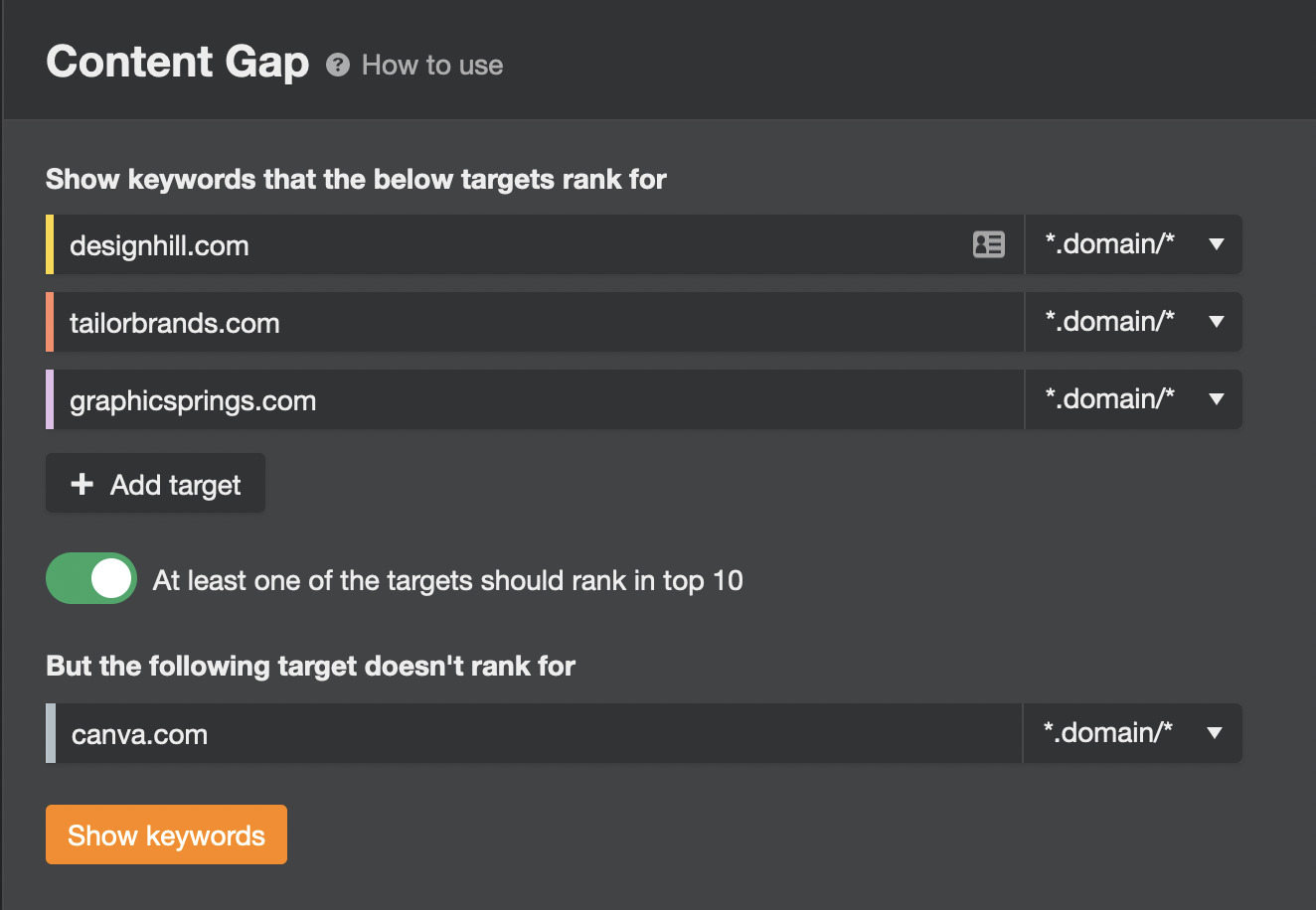This screenshot has width=1316, height=910.
Task: Open the How to use link
Action: (x=432, y=66)
